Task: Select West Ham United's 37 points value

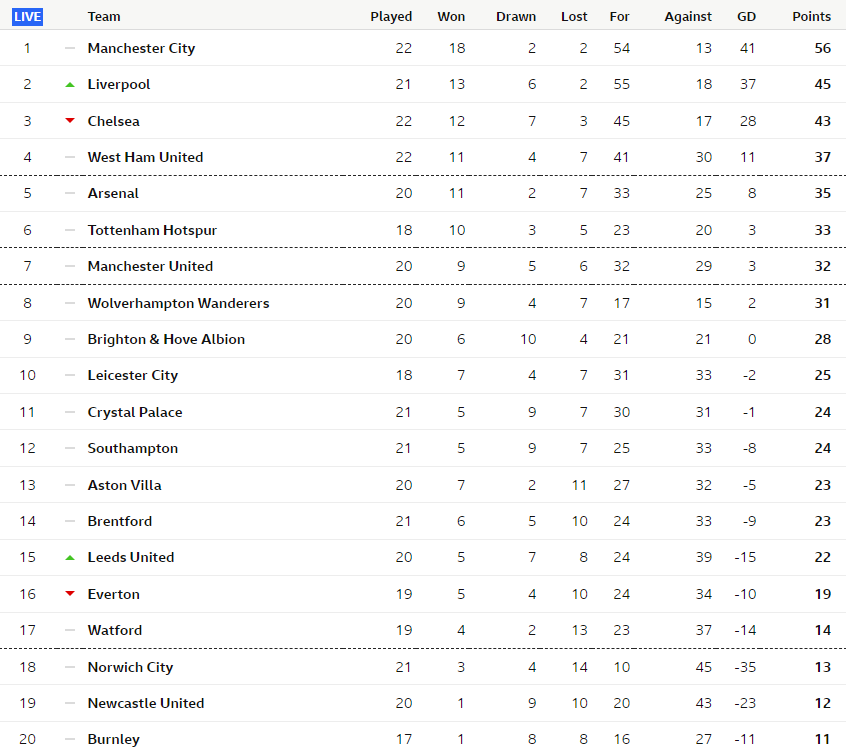Action: pyautogui.click(x=823, y=157)
